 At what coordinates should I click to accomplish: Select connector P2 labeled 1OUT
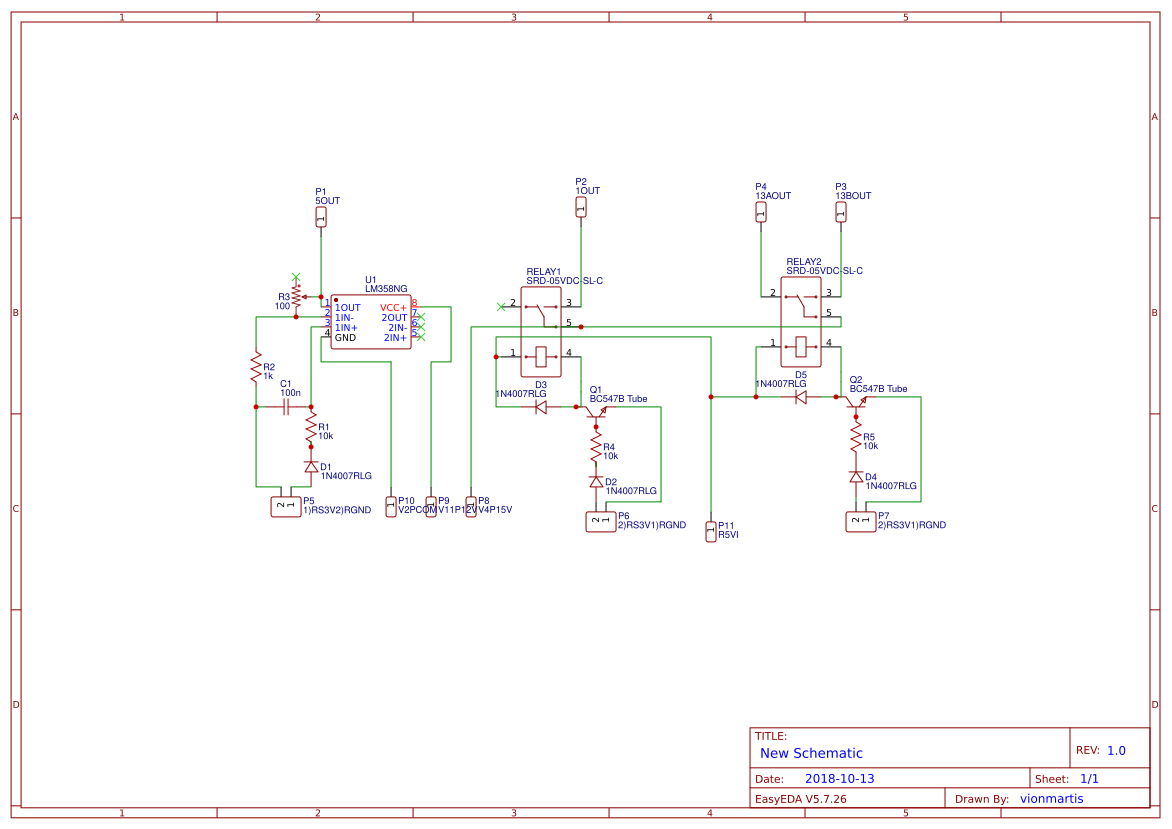(x=580, y=207)
